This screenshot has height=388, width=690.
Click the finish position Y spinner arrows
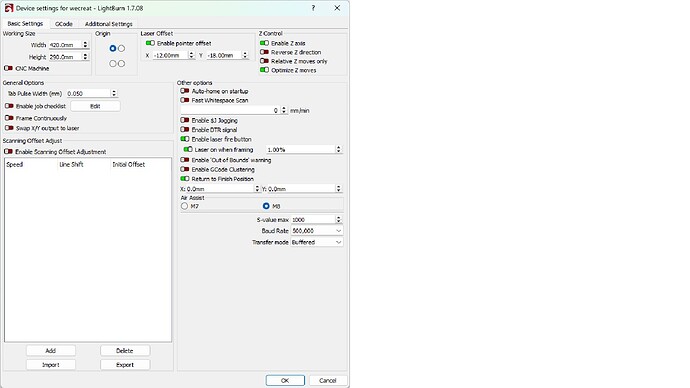338,189
